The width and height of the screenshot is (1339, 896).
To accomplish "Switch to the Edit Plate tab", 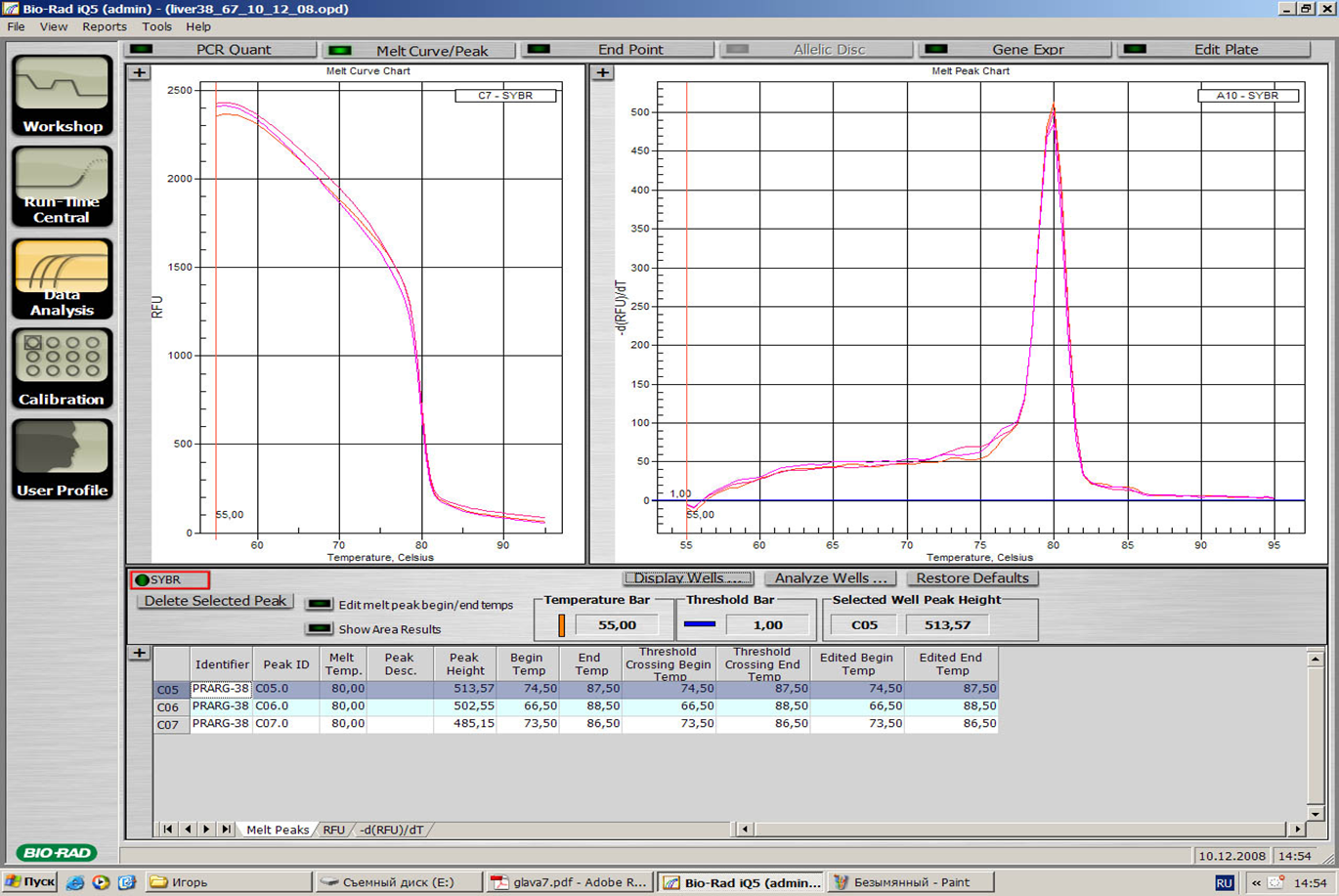I will [1215, 49].
